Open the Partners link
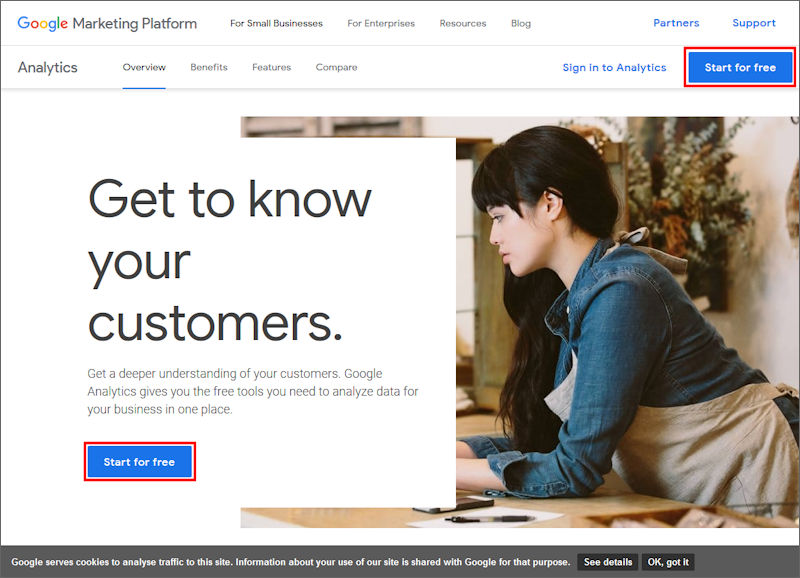The image size is (800, 578). tap(676, 23)
